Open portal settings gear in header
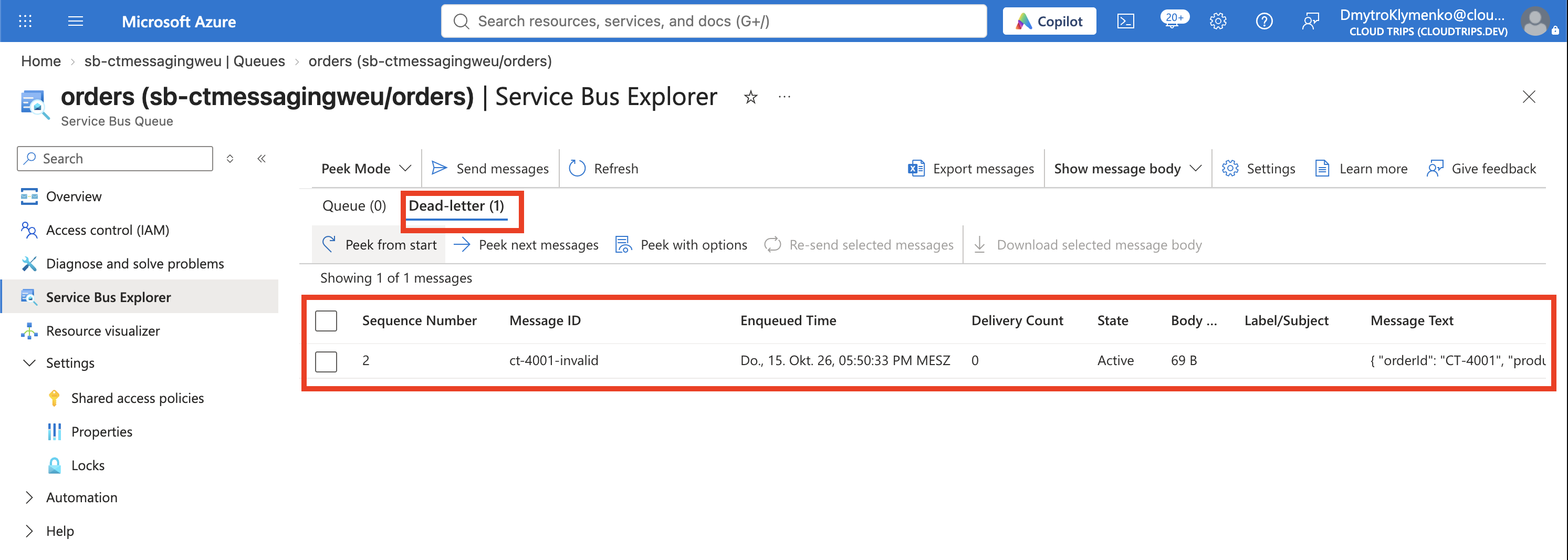 pyautogui.click(x=1218, y=22)
